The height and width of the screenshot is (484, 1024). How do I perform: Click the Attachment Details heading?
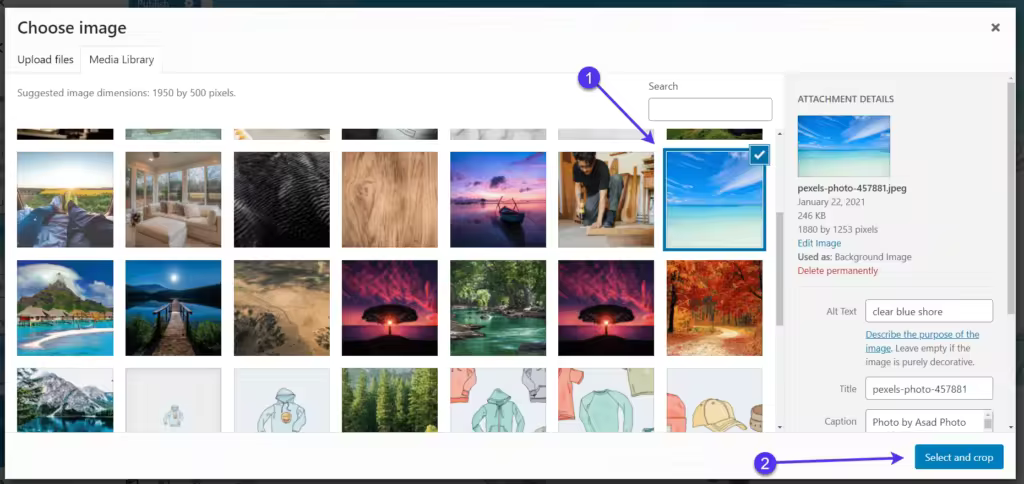tap(846, 99)
